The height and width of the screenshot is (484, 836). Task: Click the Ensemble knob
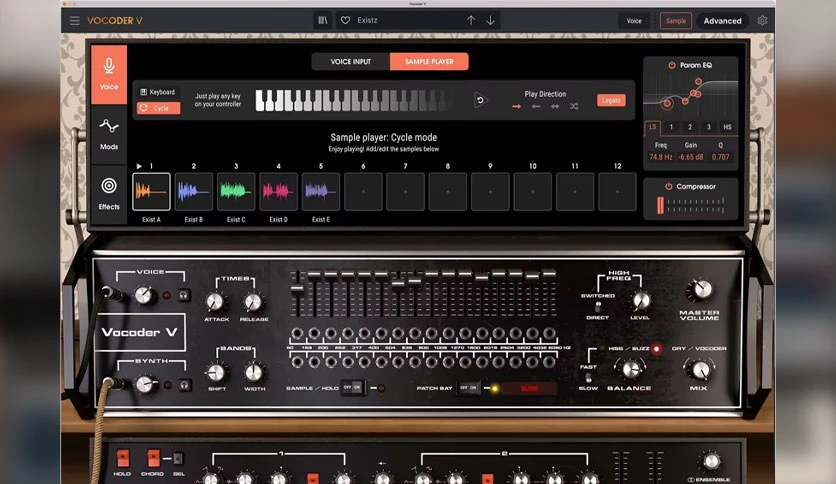pyautogui.click(x=711, y=462)
